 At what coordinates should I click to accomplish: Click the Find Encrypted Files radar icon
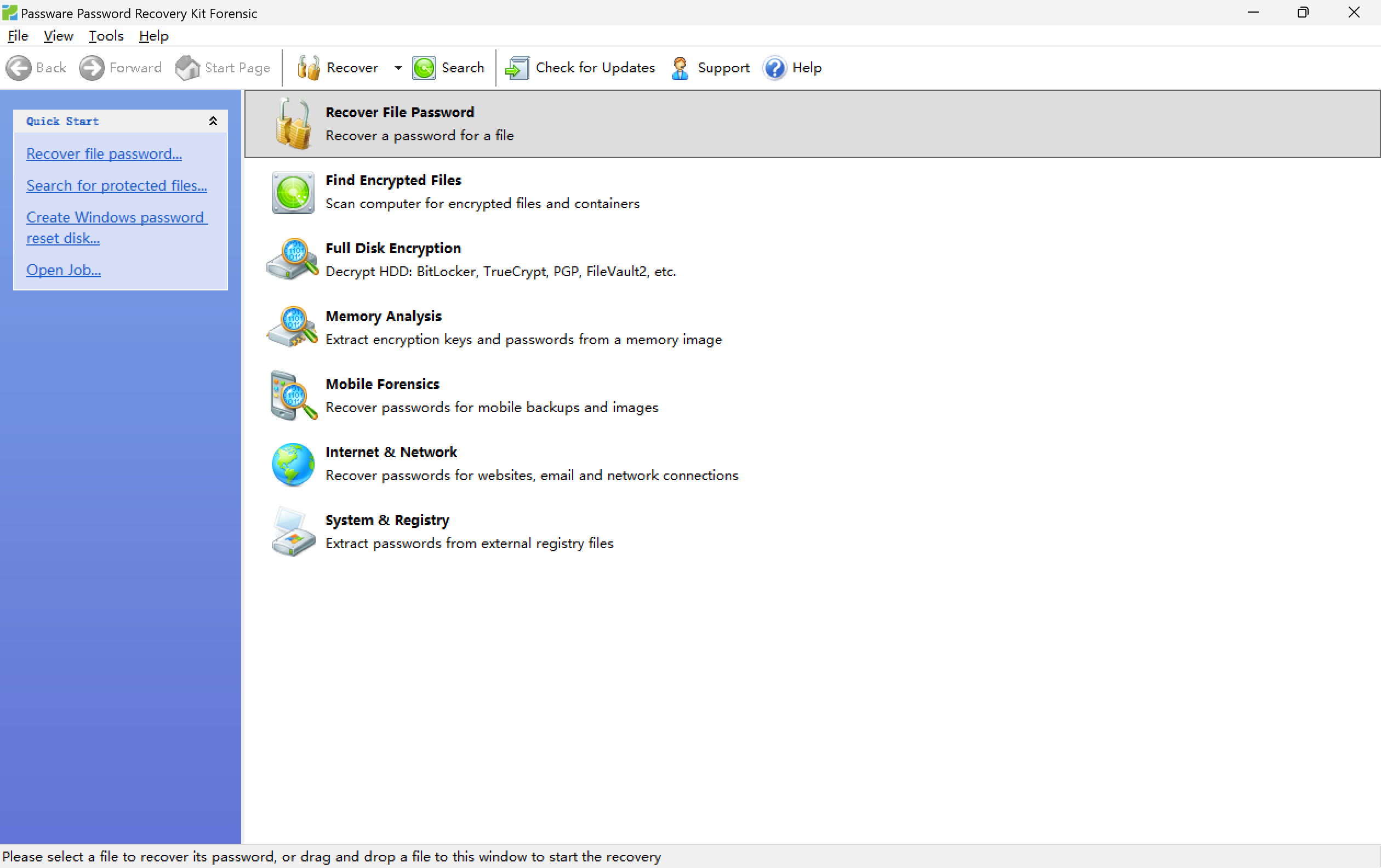tap(293, 192)
